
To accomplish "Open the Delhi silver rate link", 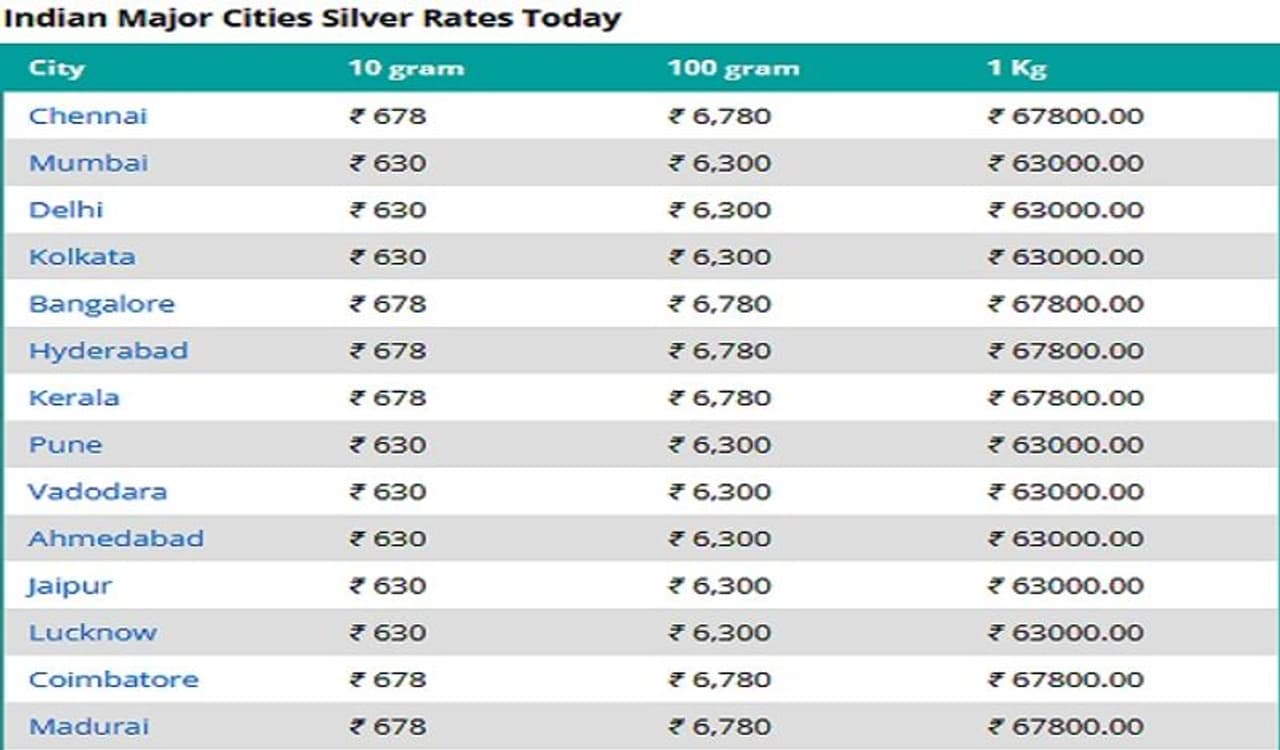I will 66,210.
